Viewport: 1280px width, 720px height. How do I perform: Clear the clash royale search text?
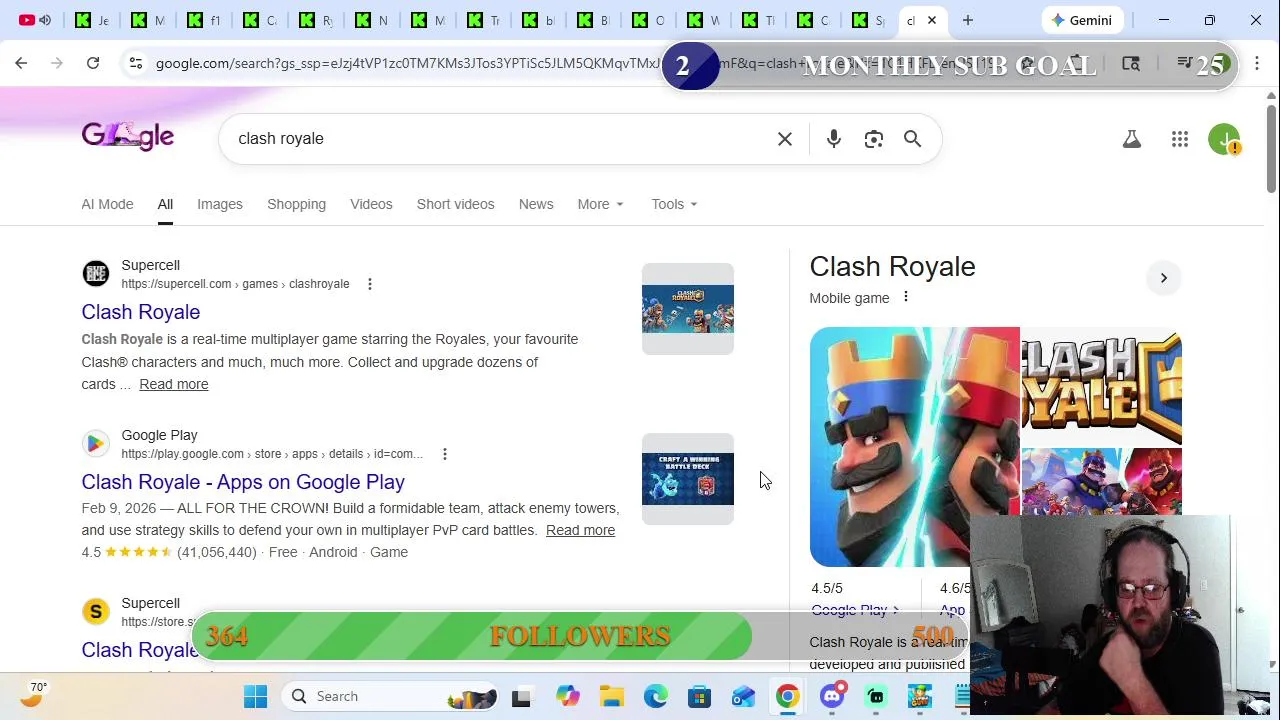tap(785, 139)
